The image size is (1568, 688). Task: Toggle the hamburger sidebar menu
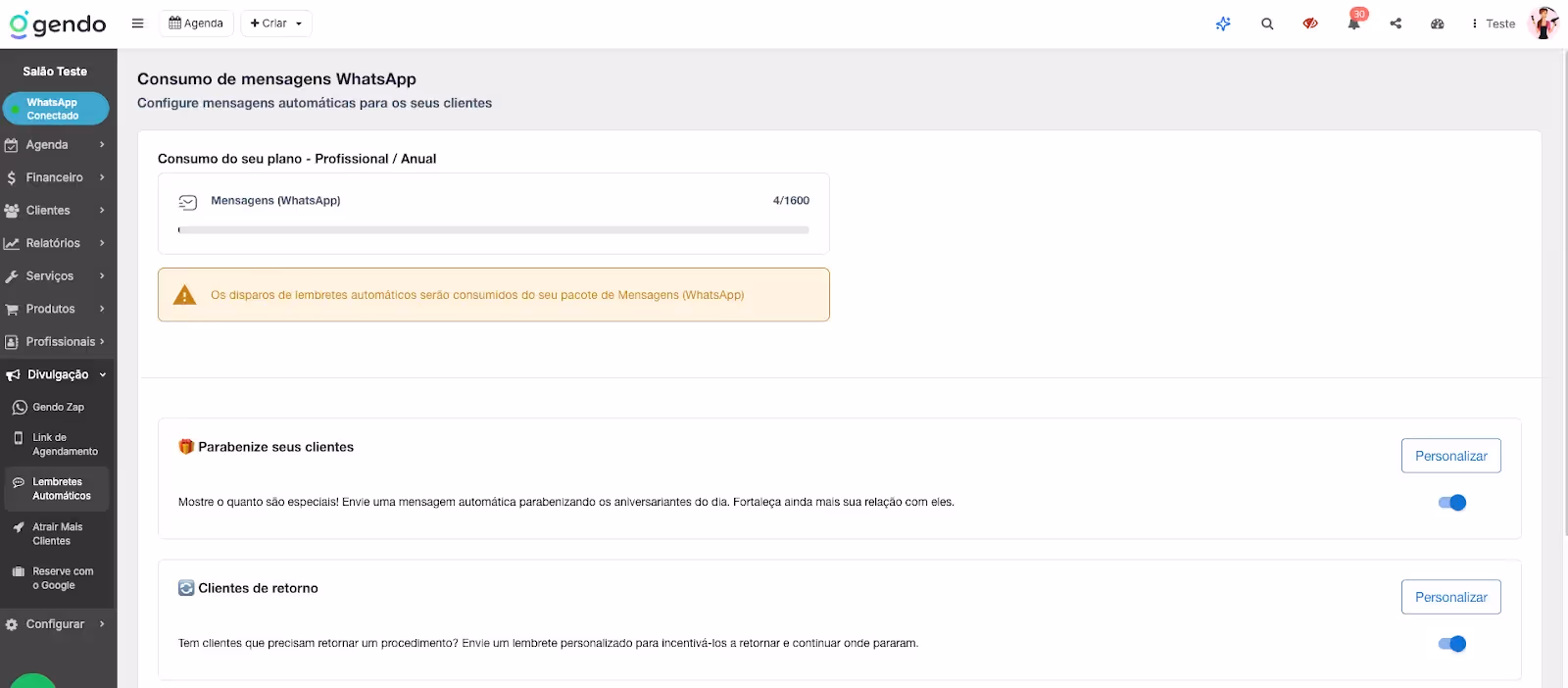137,24
